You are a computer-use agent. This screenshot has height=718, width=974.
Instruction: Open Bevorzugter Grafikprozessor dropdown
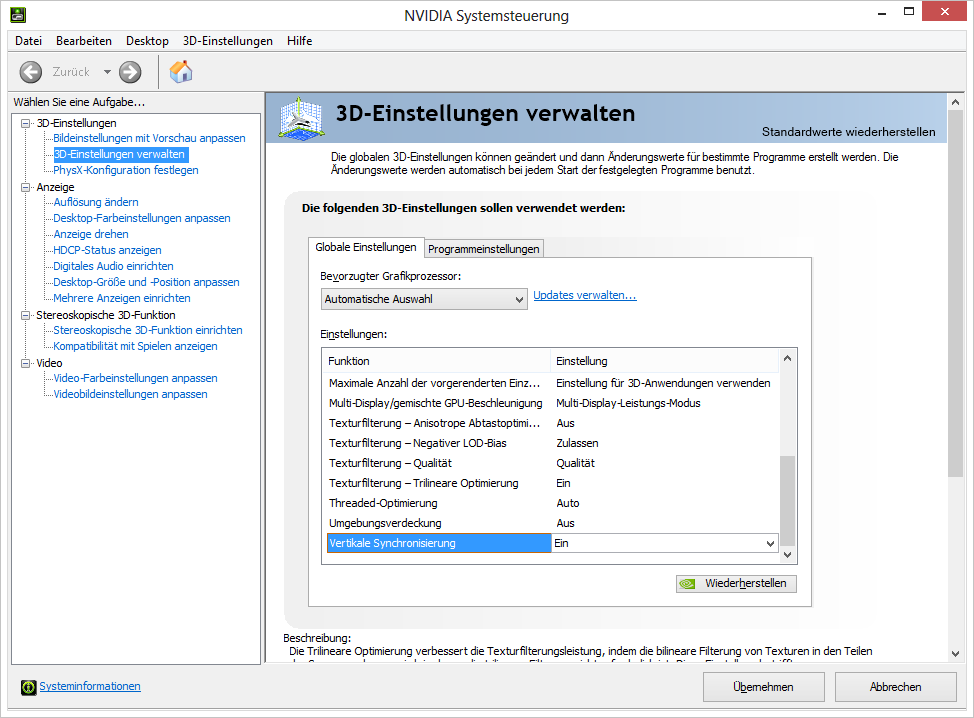(x=424, y=299)
